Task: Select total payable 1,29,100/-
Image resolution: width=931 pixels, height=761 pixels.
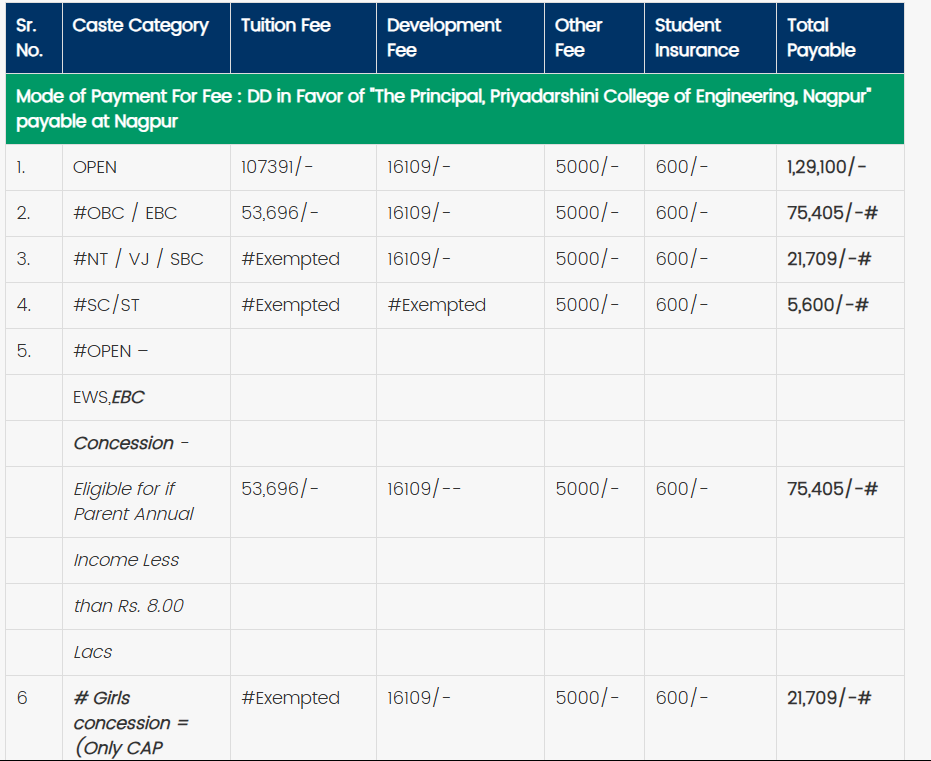Action: pos(826,167)
